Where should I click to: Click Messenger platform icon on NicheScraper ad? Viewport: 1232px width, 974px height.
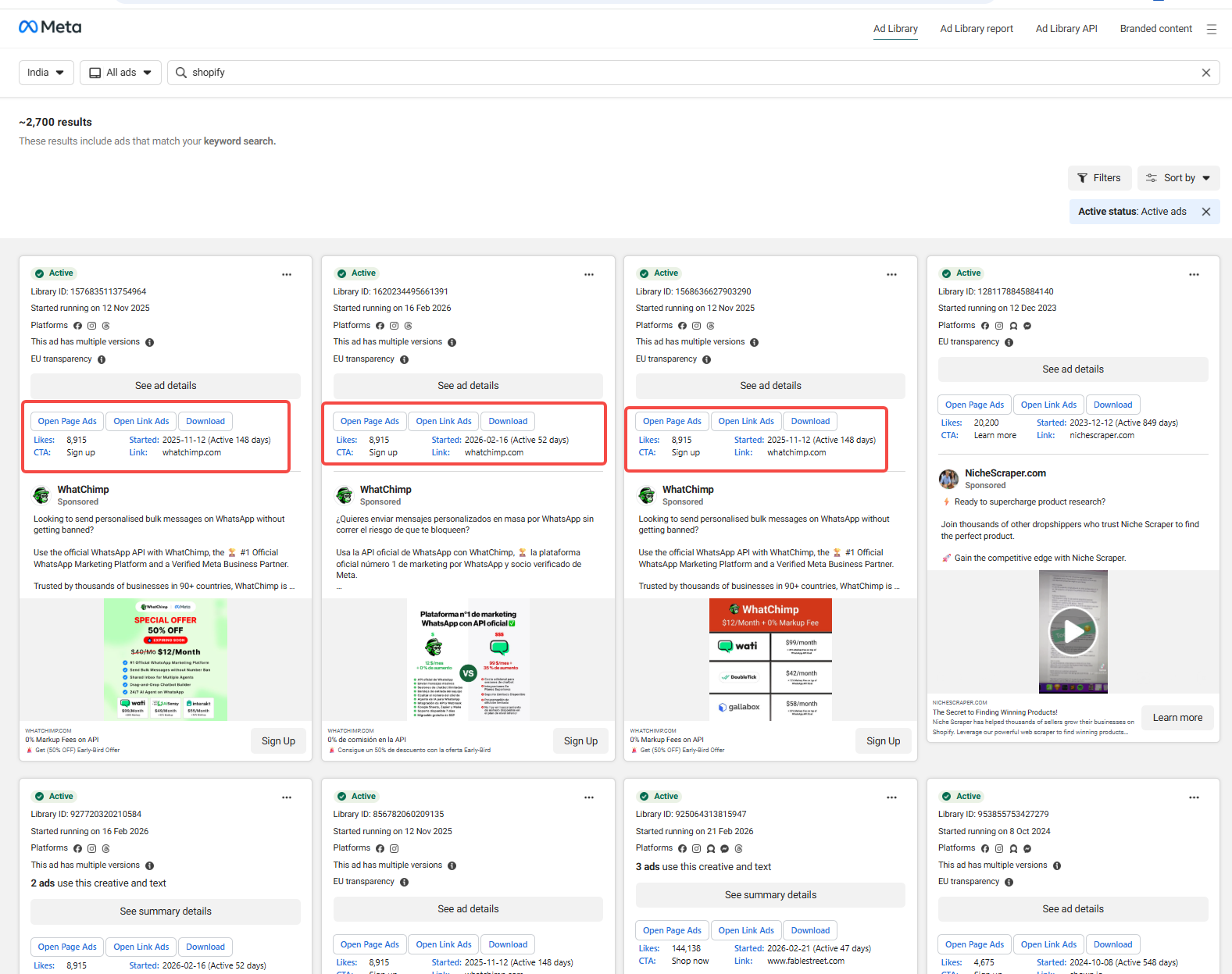(x=1027, y=326)
